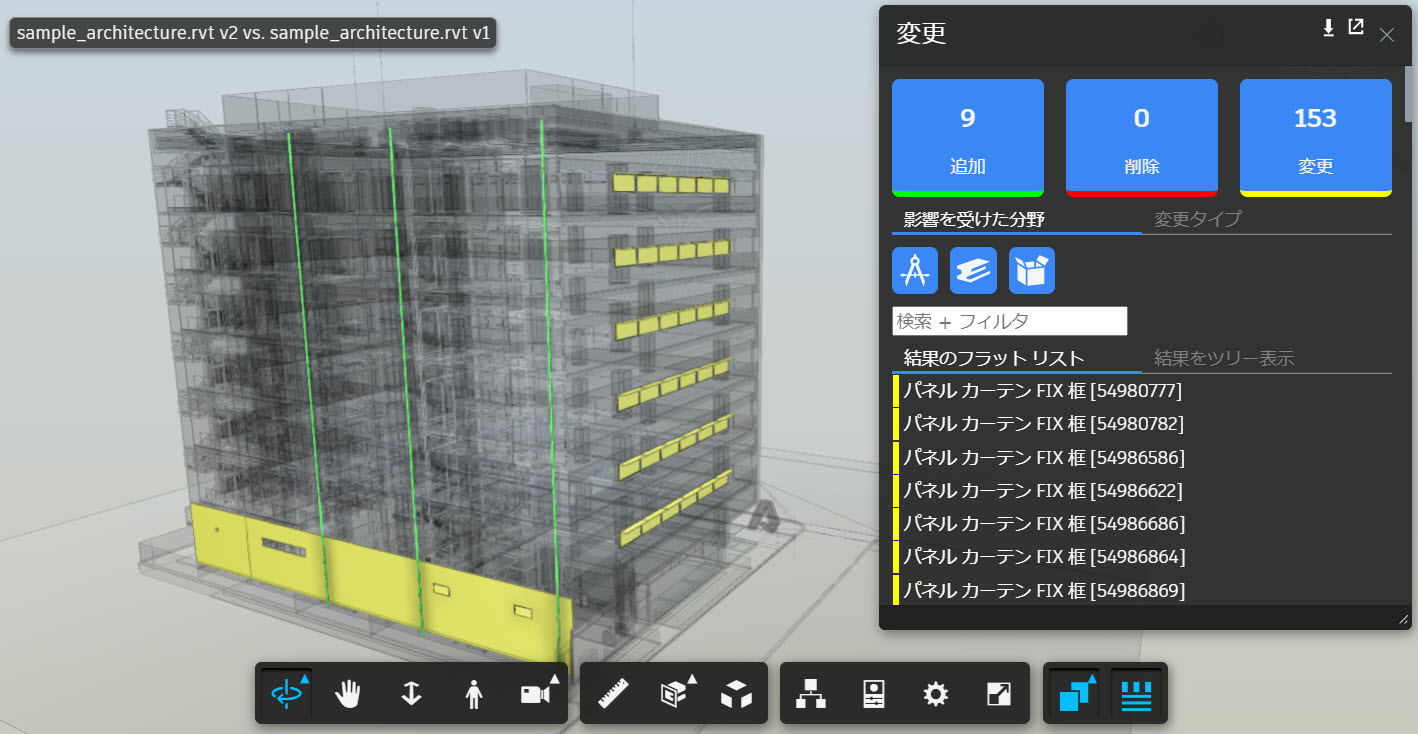Select the Zoom (dolly) tool
This screenshot has height=734, width=1418.
(411, 693)
